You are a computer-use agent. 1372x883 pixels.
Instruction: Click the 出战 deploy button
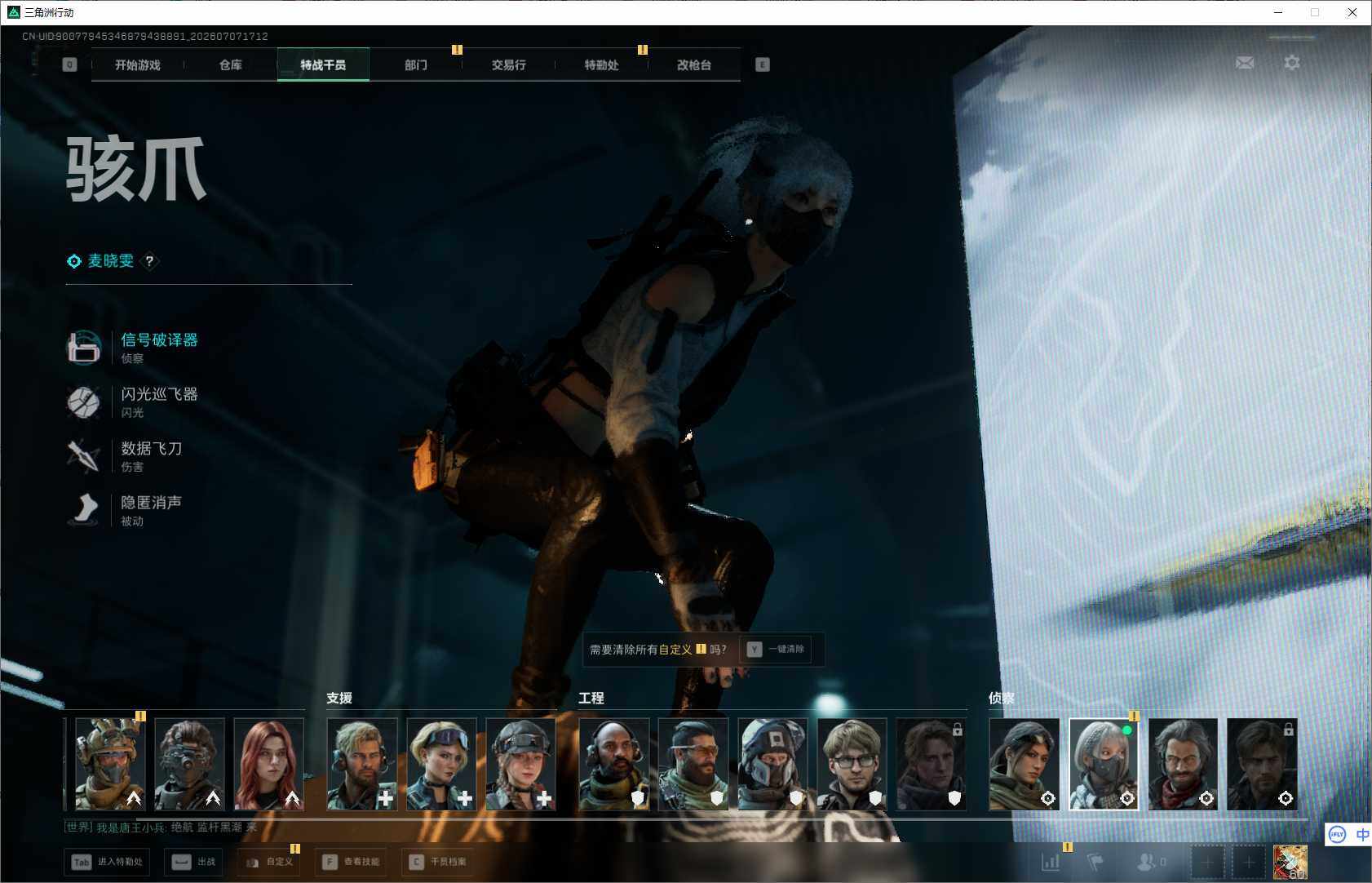(194, 862)
